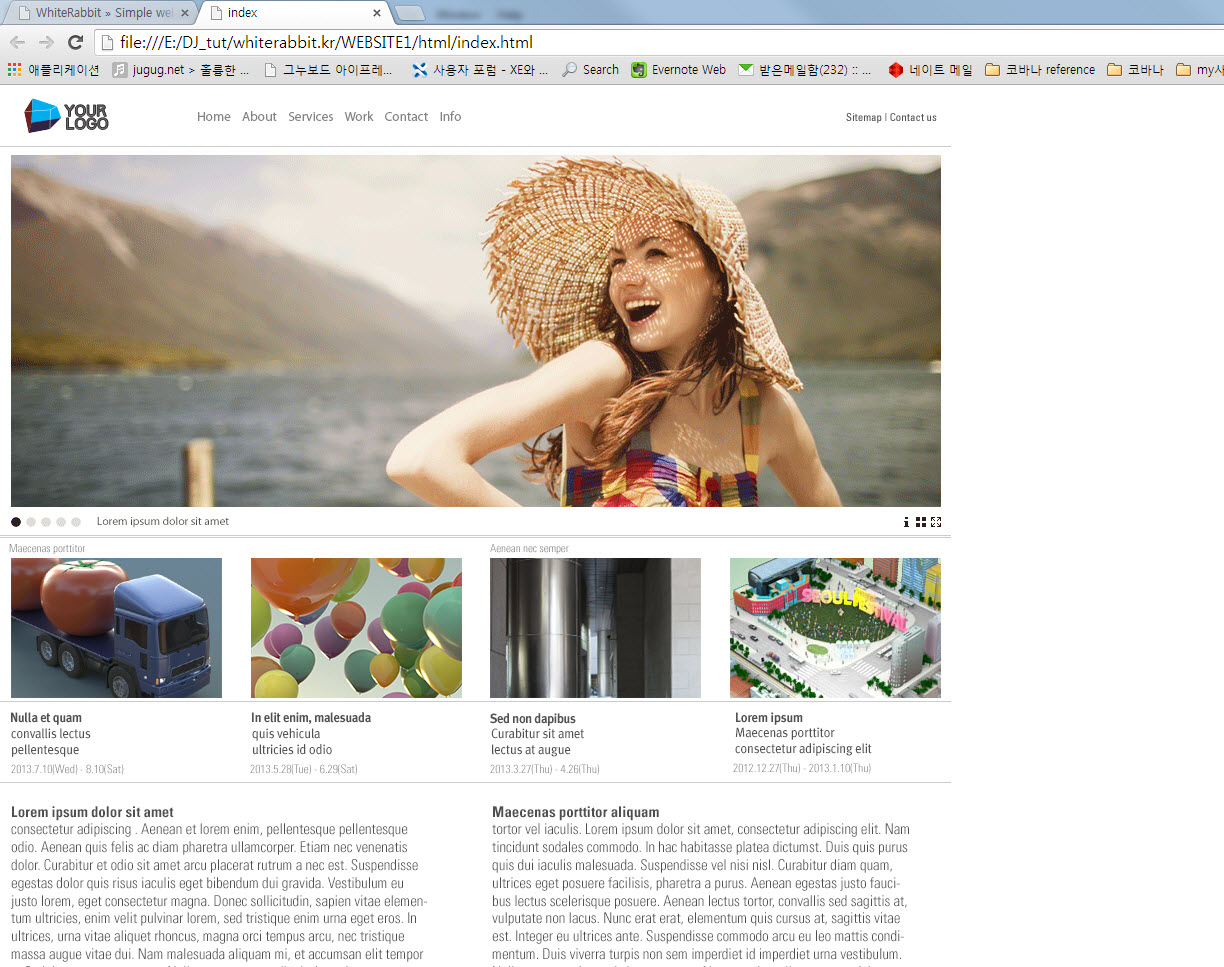Click the browser back arrow
1224x967 pixels.
pos(17,42)
